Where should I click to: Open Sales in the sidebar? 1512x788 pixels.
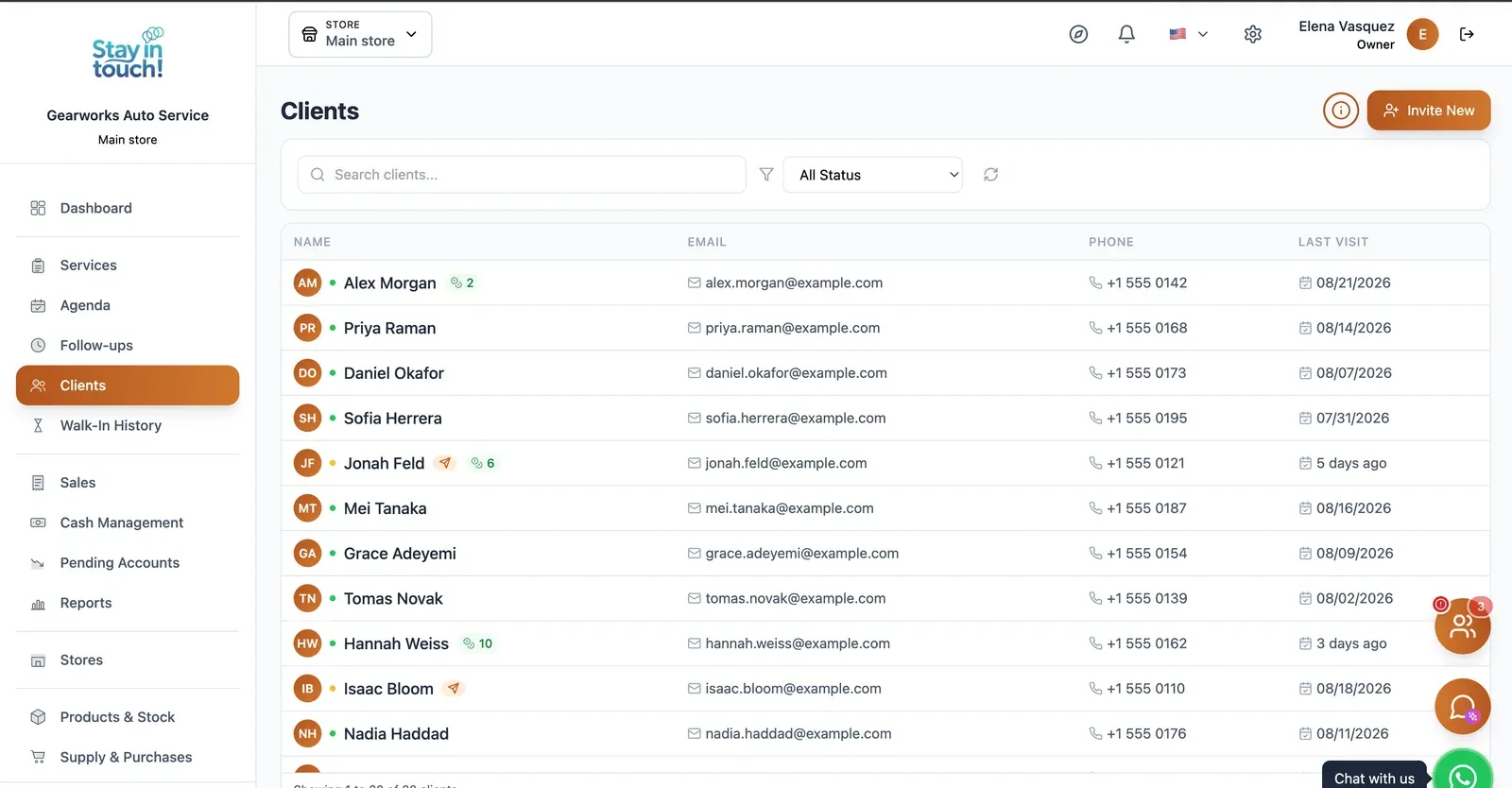point(128,483)
